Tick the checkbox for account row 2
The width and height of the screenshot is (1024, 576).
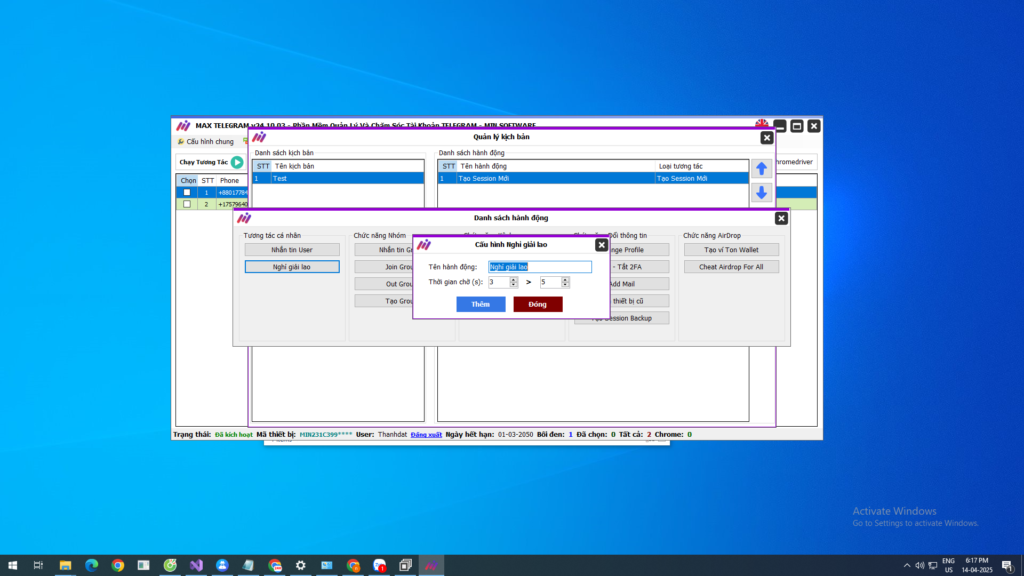tap(187, 204)
